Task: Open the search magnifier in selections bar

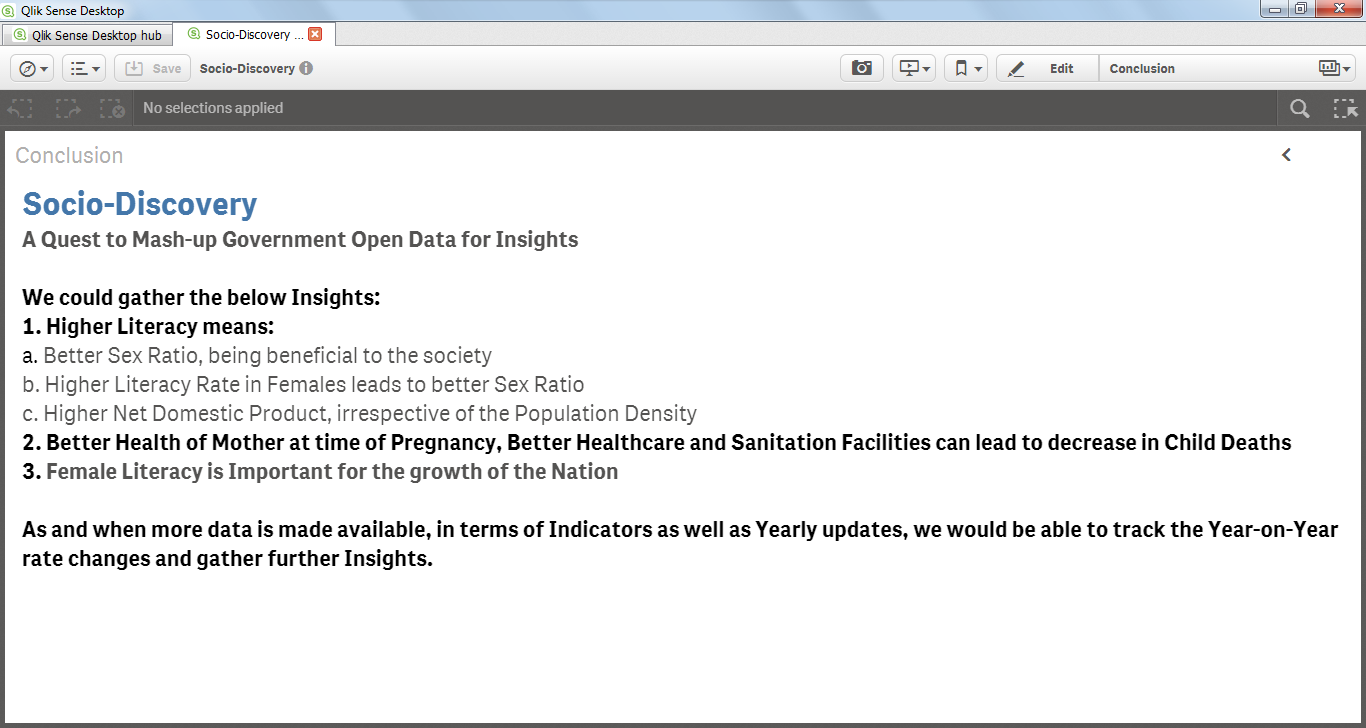Action: pyautogui.click(x=1299, y=108)
